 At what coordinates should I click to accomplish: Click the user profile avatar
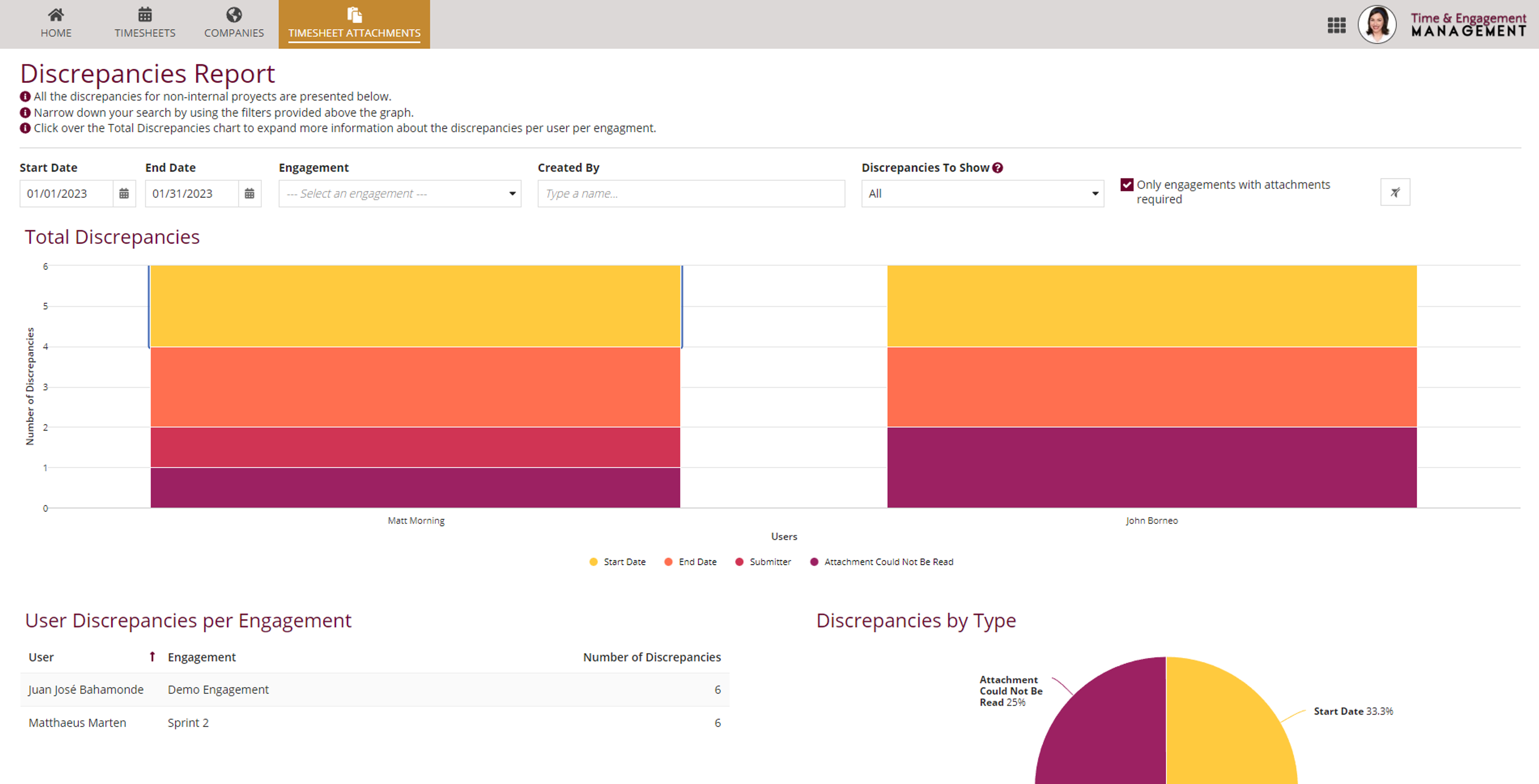(x=1377, y=24)
